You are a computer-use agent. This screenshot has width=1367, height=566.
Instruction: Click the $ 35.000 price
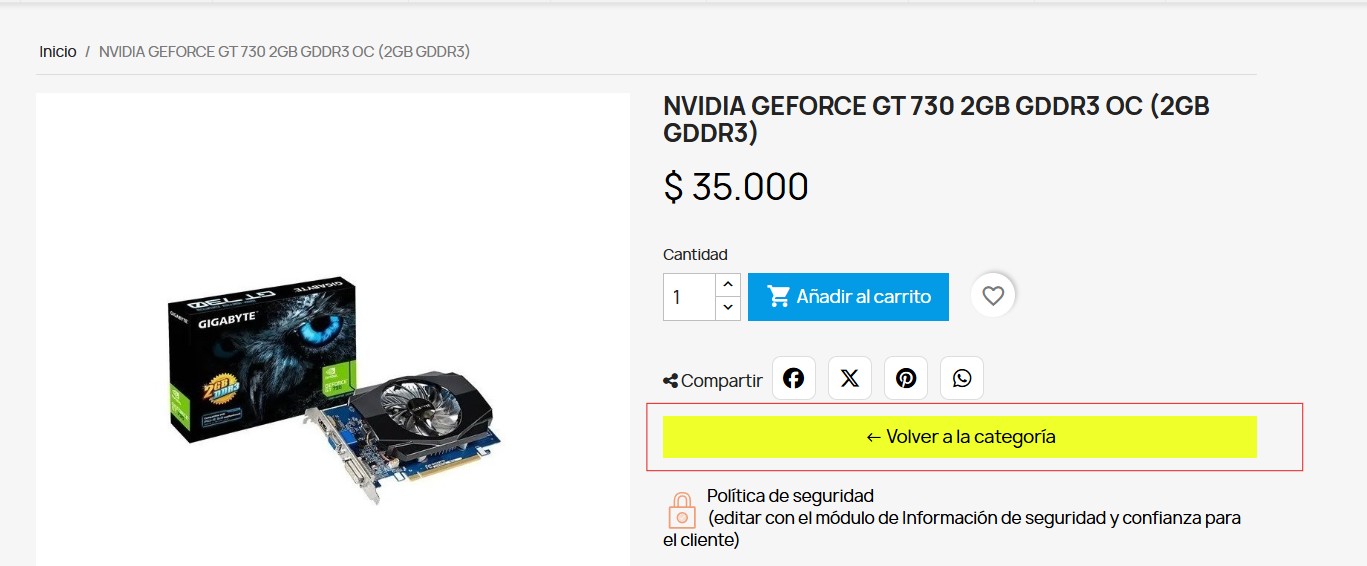(736, 187)
